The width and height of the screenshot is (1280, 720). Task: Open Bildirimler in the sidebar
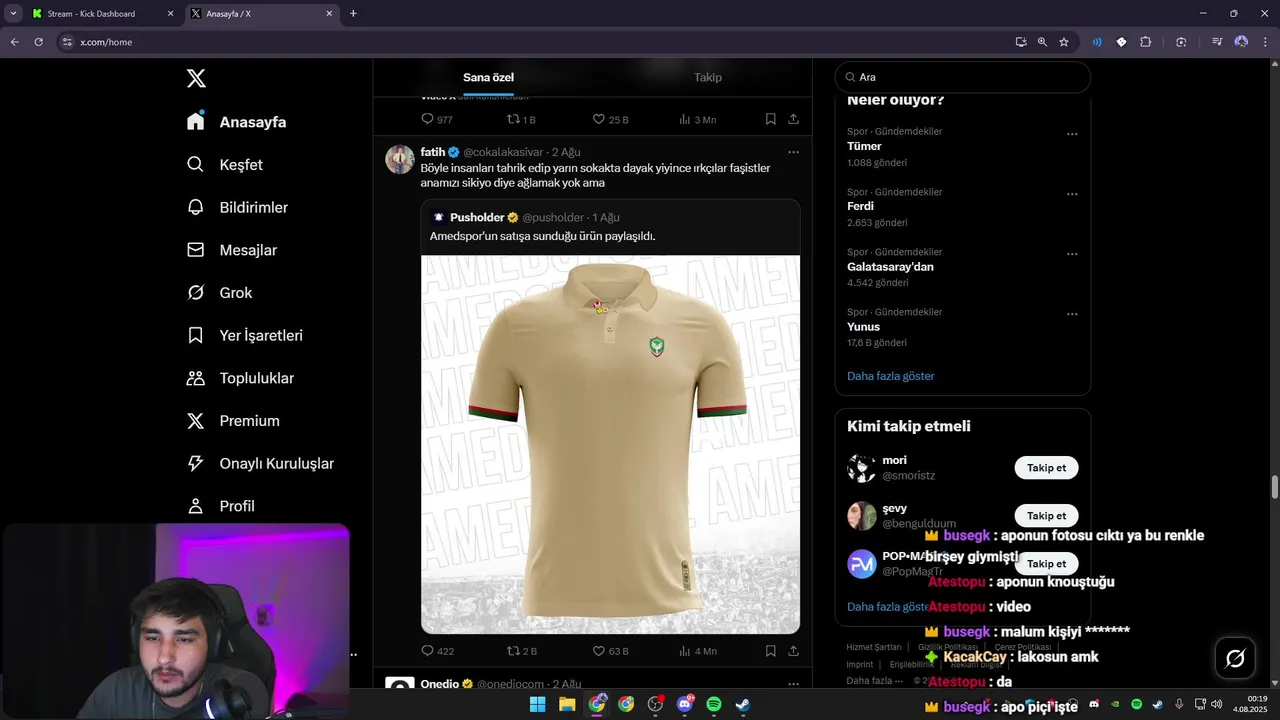(x=237, y=207)
